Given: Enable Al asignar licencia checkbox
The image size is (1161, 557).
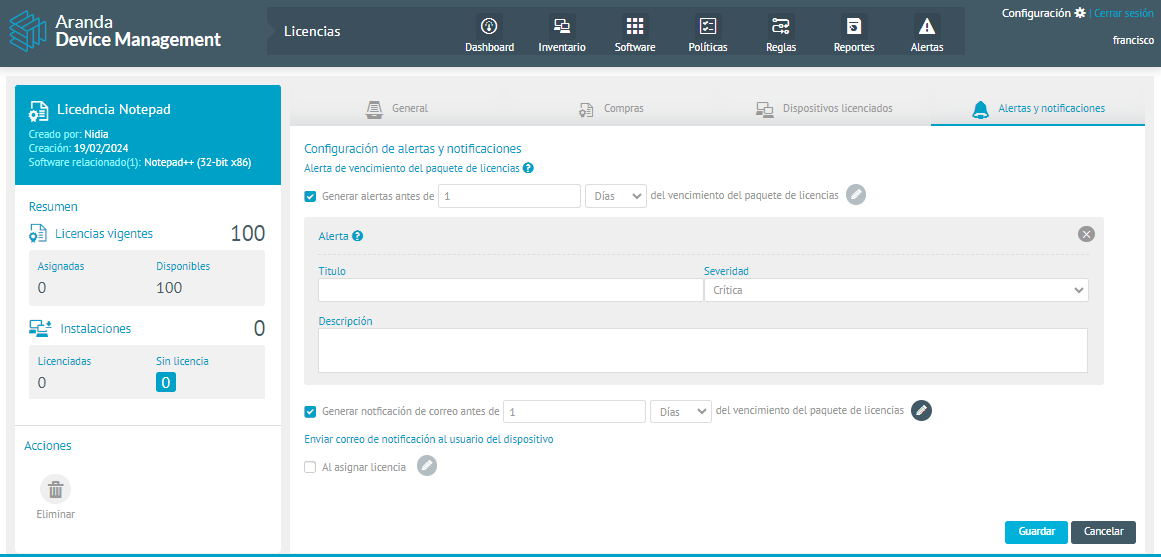Looking at the screenshot, I should tap(311, 467).
